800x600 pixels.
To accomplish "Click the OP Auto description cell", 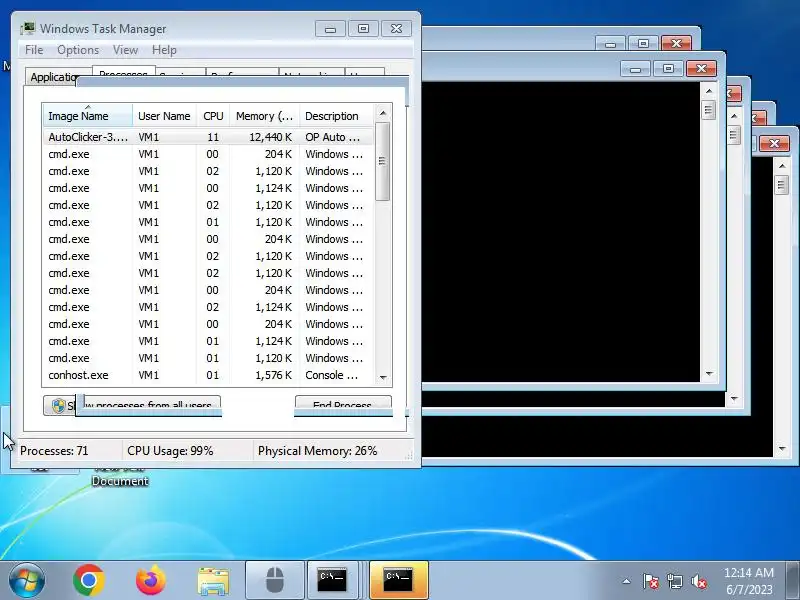I will click(332, 137).
